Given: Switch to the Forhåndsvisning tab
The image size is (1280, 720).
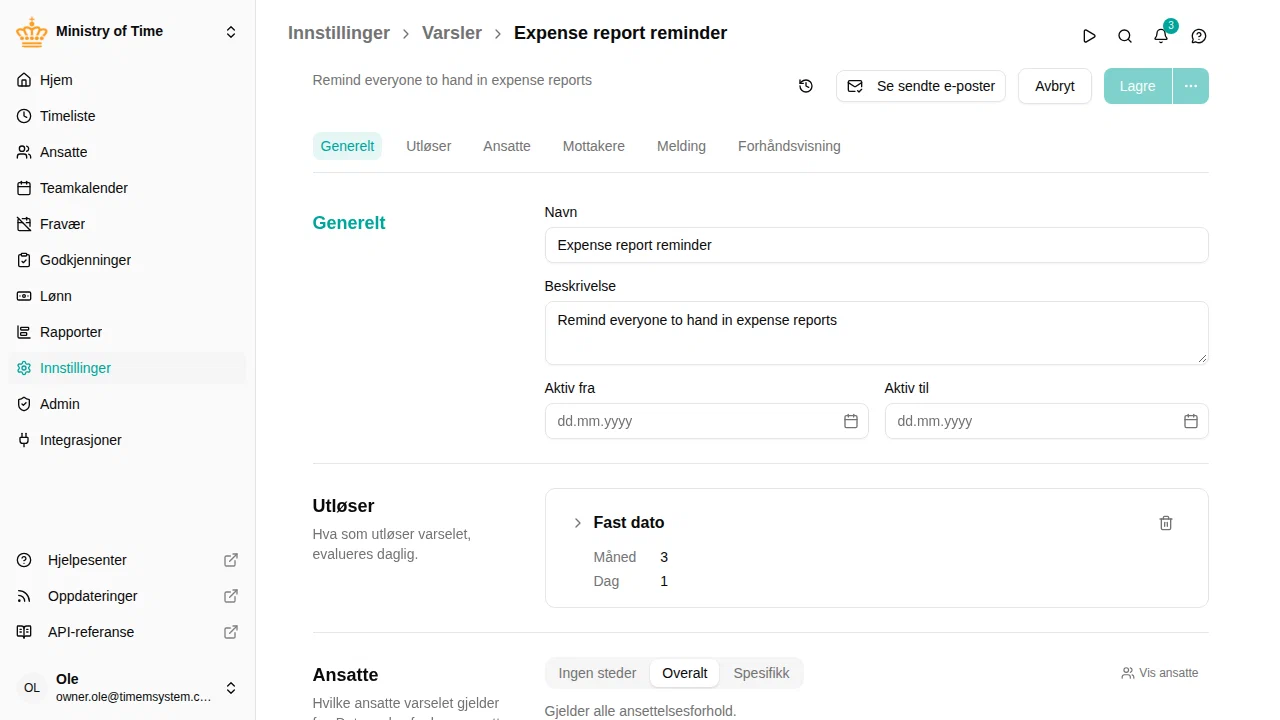Looking at the screenshot, I should [x=789, y=146].
